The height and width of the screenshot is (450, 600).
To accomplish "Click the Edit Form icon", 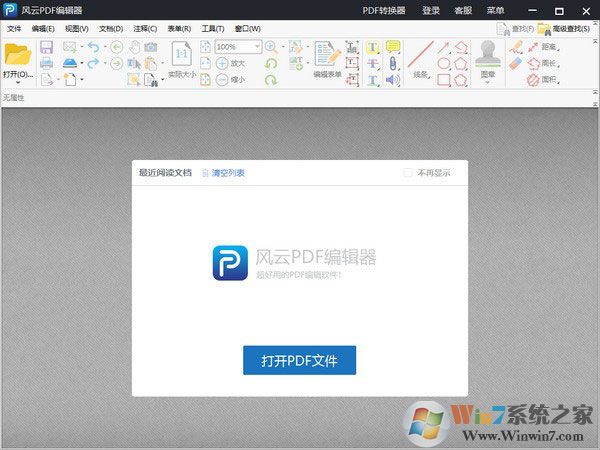I will point(327,54).
